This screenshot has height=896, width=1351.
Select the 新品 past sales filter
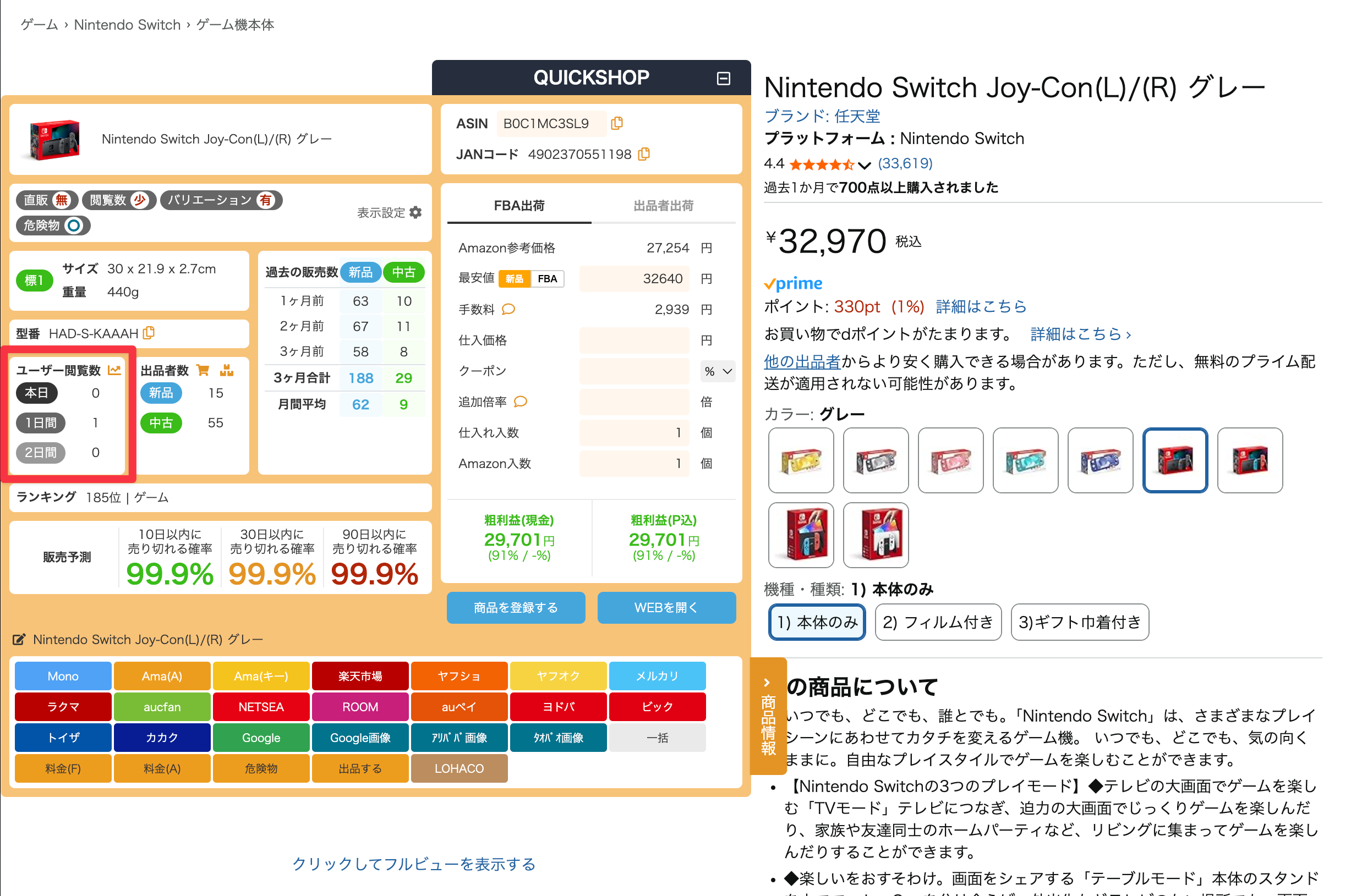[x=360, y=272]
